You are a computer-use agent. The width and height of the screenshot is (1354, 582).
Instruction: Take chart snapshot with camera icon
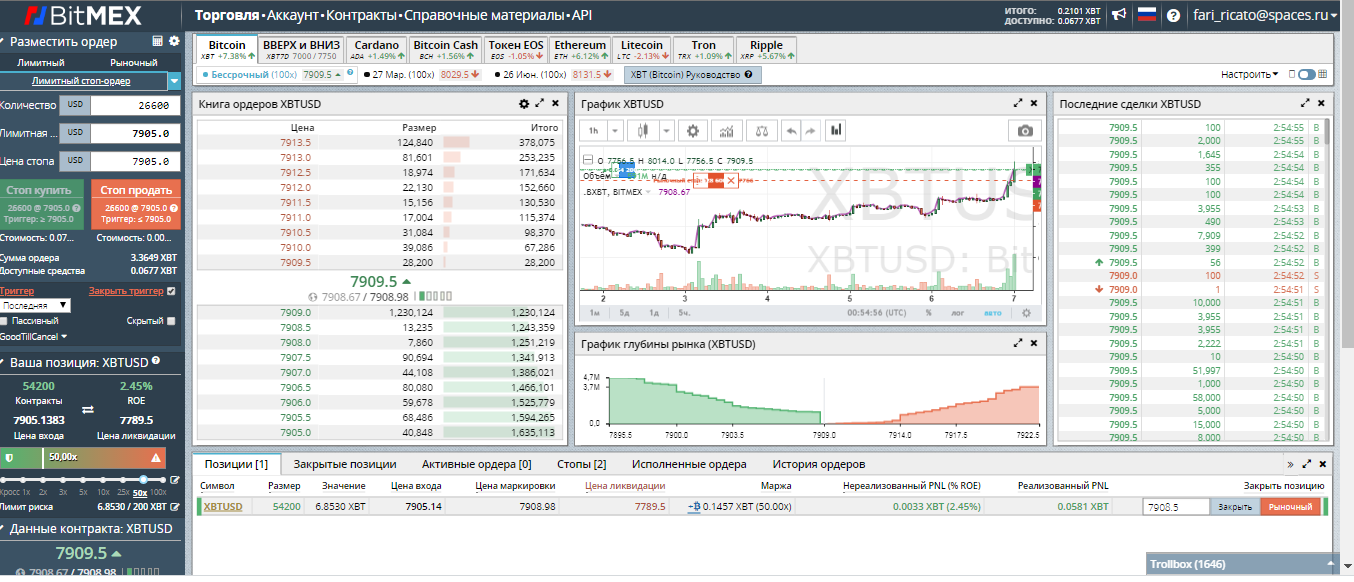(x=1025, y=131)
